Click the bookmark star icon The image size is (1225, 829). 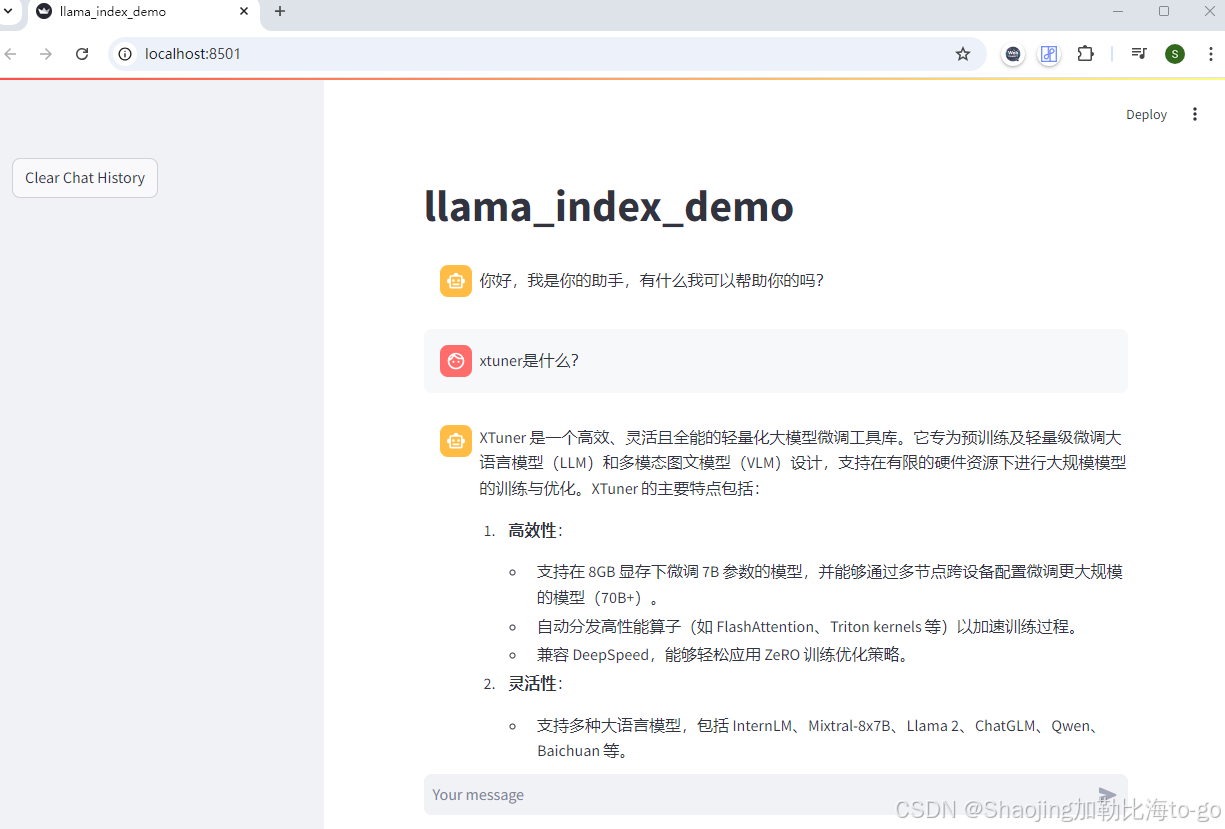[x=963, y=54]
